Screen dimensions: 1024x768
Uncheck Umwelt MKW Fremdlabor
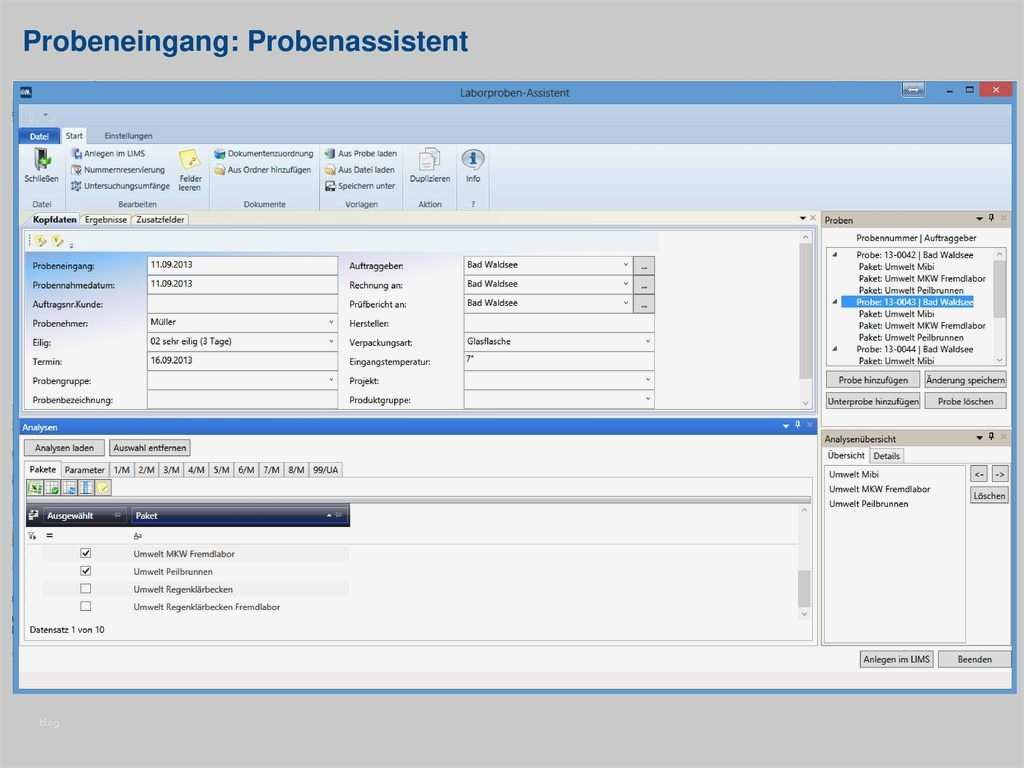[x=85, y=553]
